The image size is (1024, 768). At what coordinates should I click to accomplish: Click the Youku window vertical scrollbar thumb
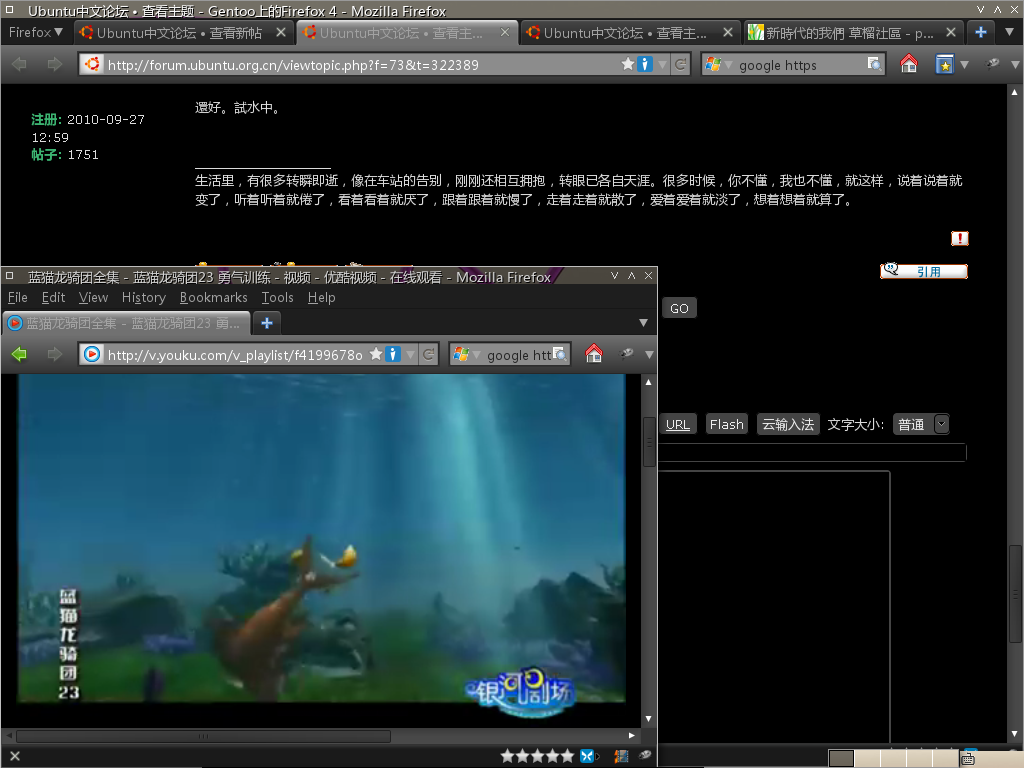click(x=649, y=441)
